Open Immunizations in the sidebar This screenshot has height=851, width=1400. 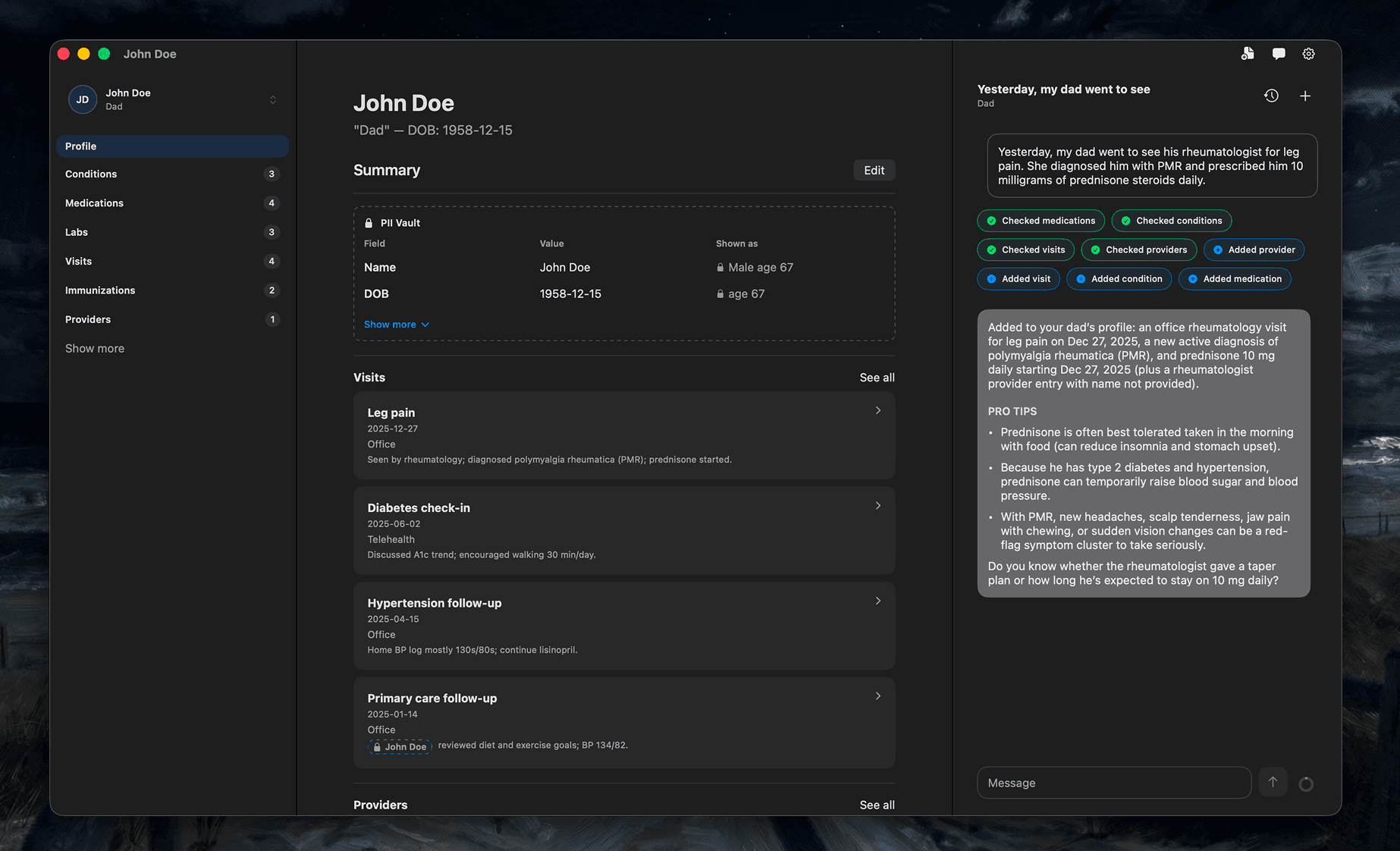100,290
